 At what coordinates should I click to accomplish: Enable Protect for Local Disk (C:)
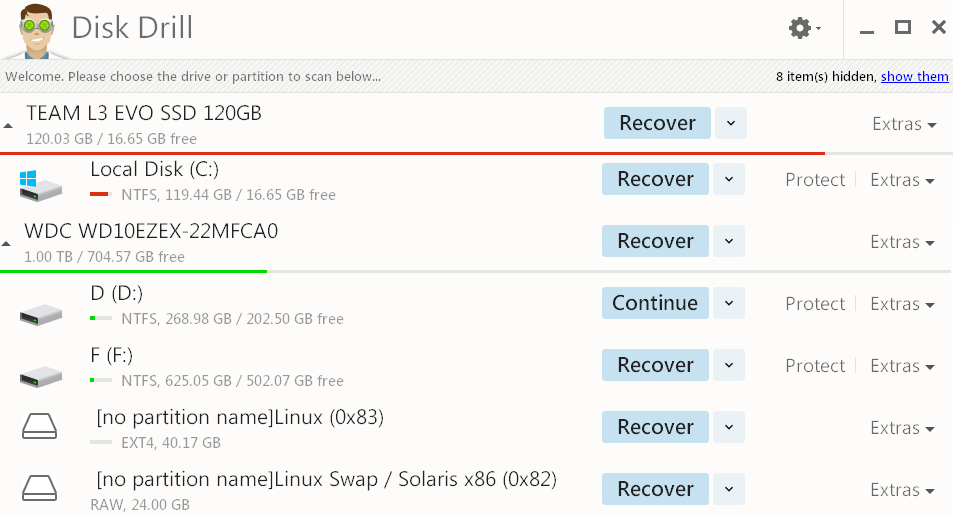click(814, 180)
